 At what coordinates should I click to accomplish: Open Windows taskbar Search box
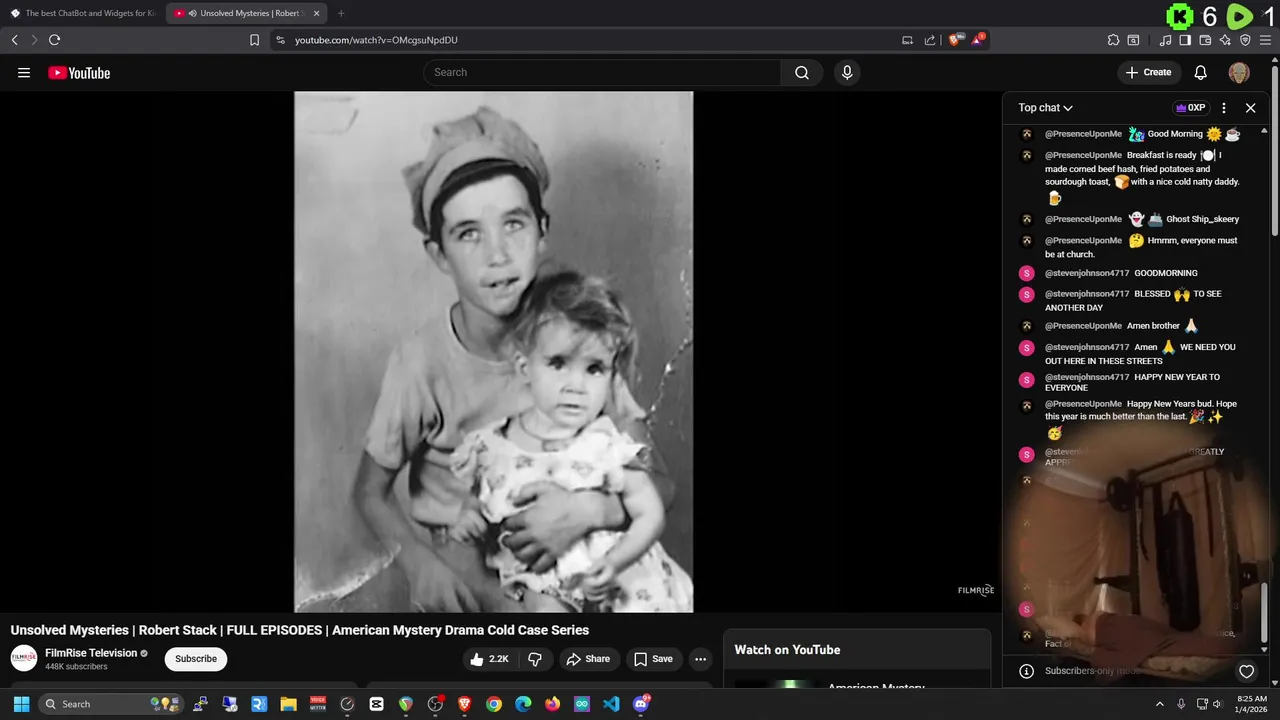tap(112, 704)
